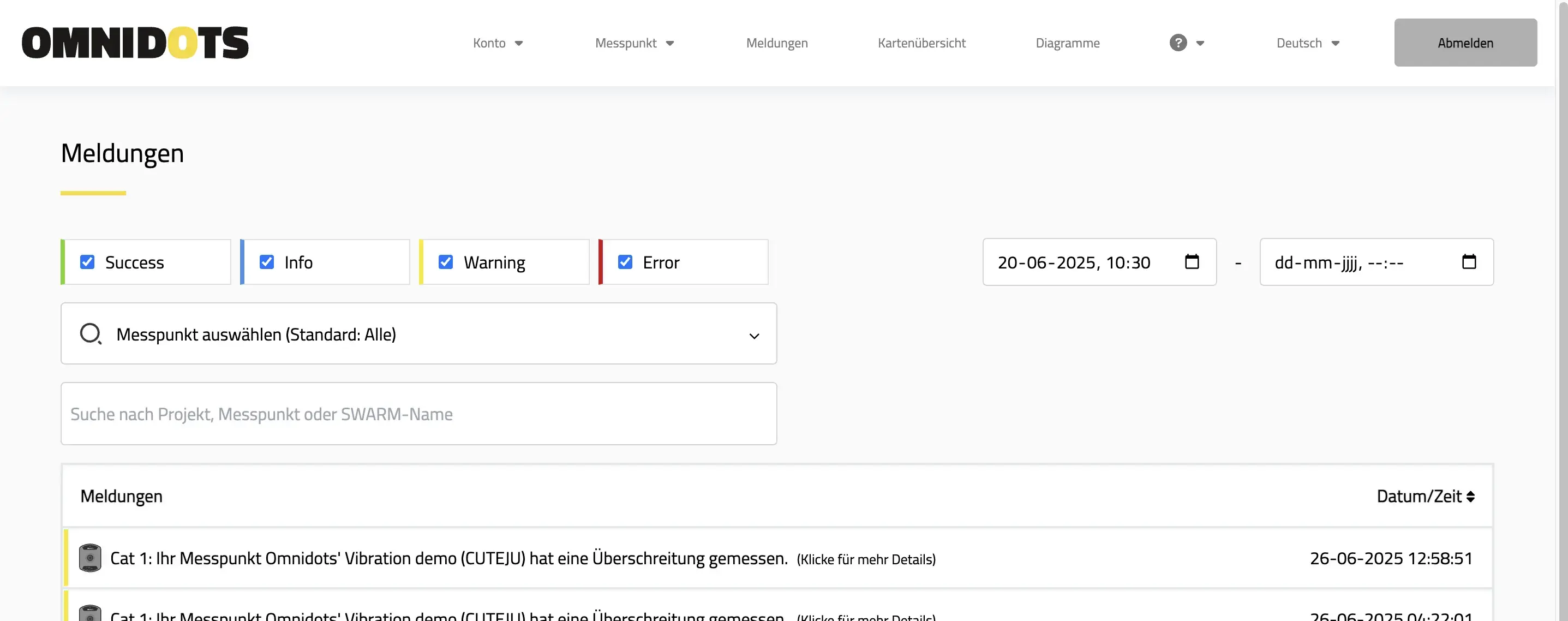Open the help question mark menu
The width and height of the screenshot is (1568, 621).
click(x=1178, y=43)
